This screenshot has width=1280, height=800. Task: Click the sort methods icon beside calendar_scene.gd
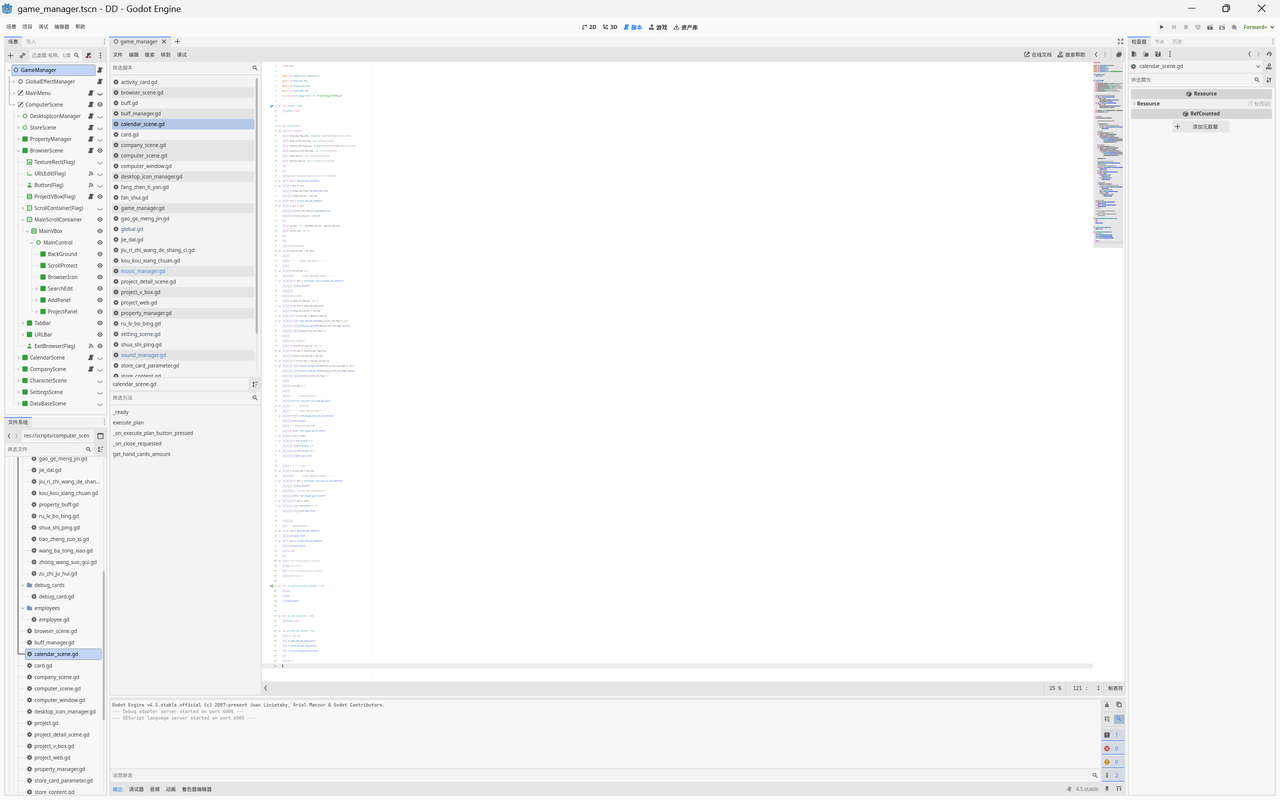254,384
